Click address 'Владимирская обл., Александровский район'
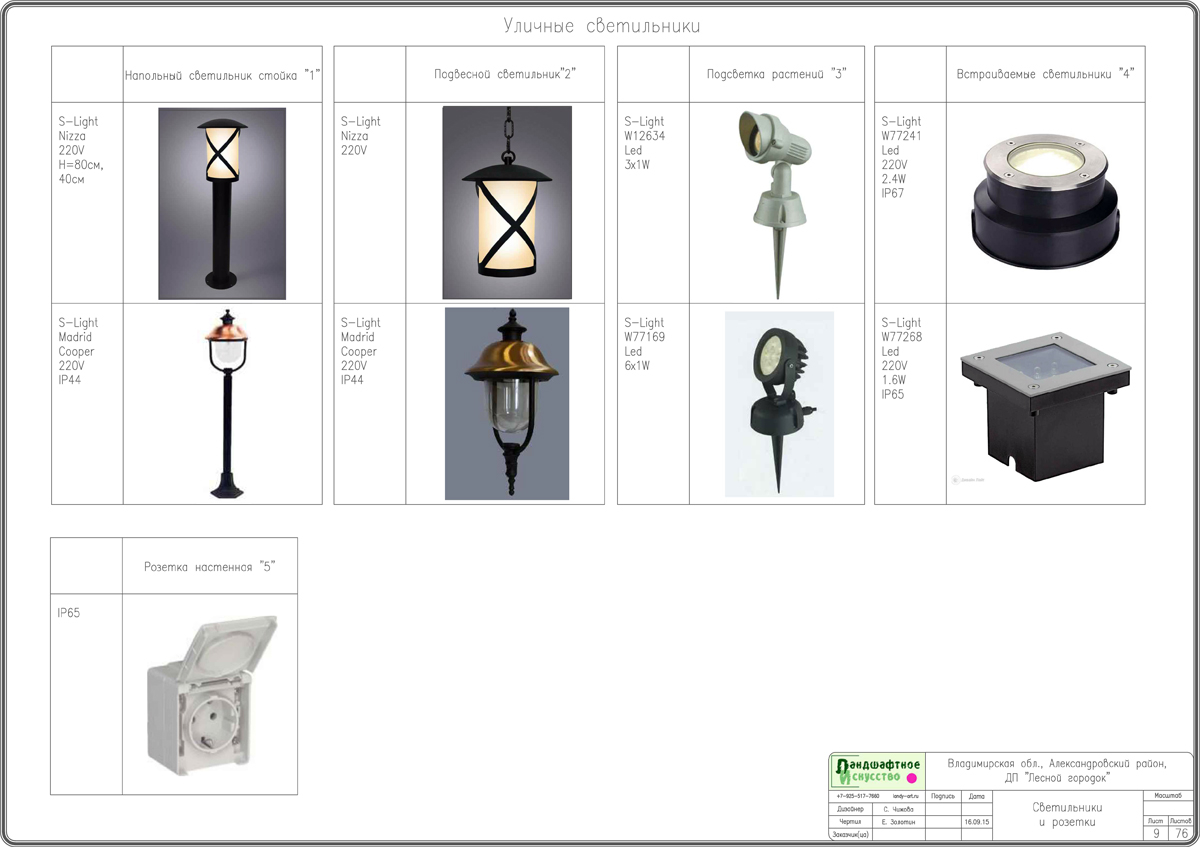The width and height of the screenshot is (1200, 847). (x=1057, y=764)
